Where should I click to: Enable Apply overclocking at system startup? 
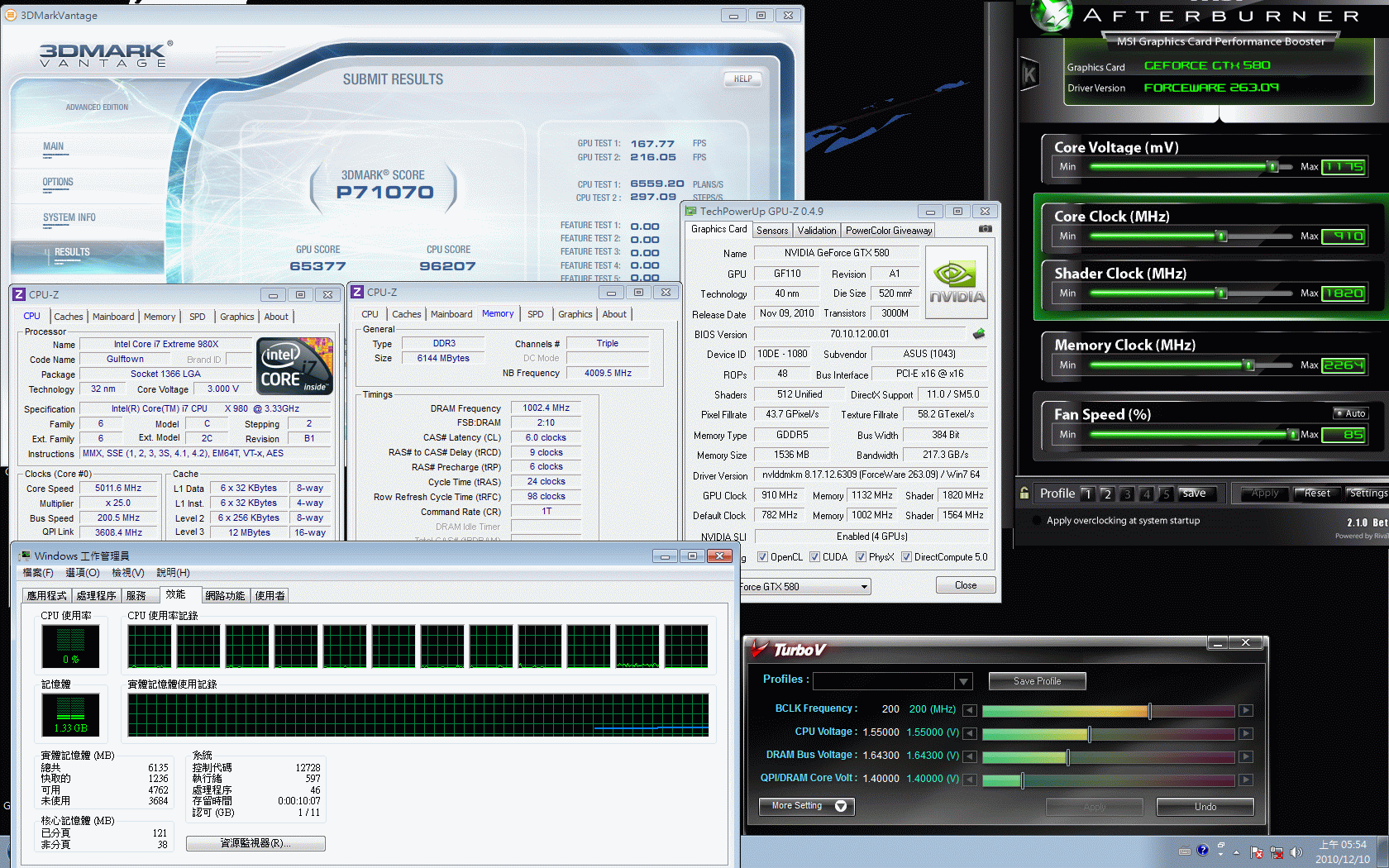[1038, 521]
